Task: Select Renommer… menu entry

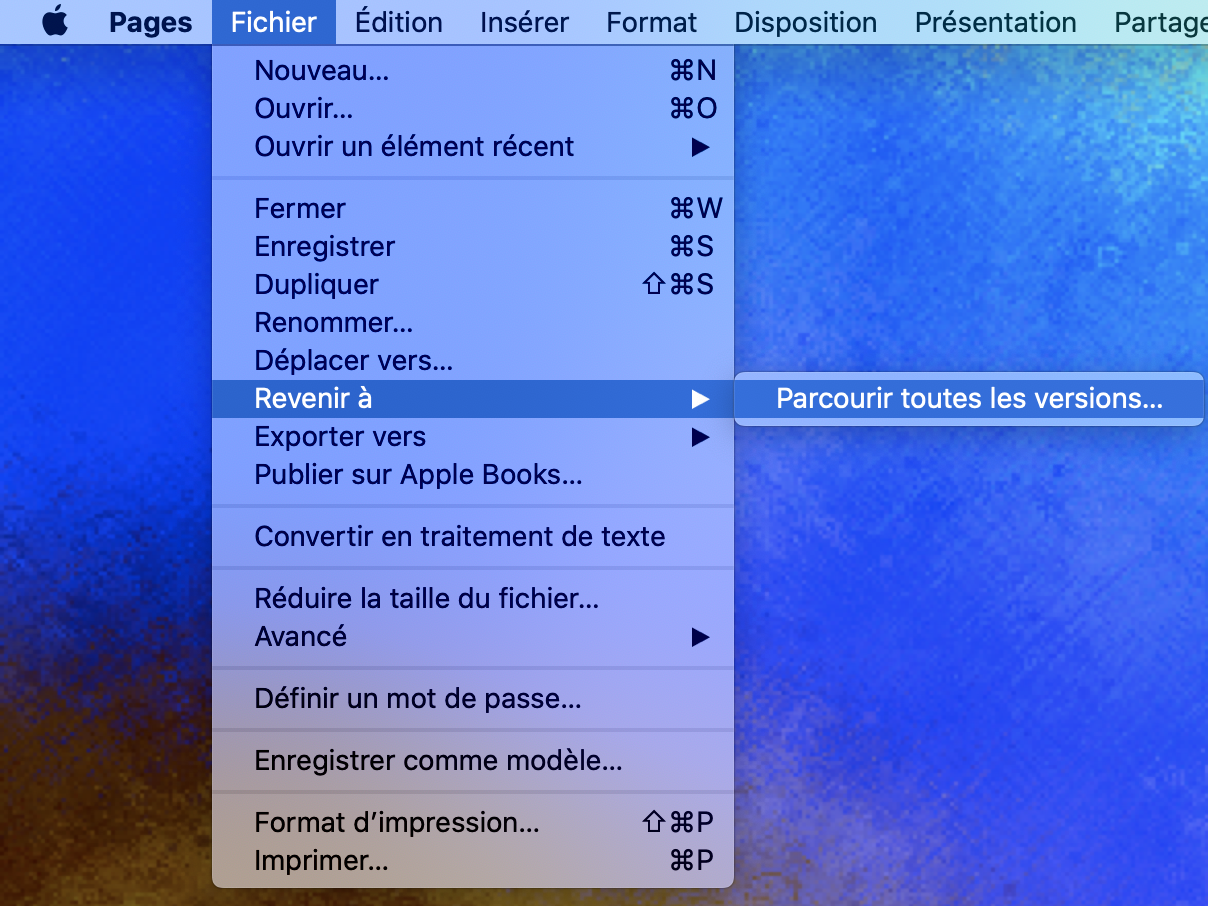Action: click(x=473, y=322)
